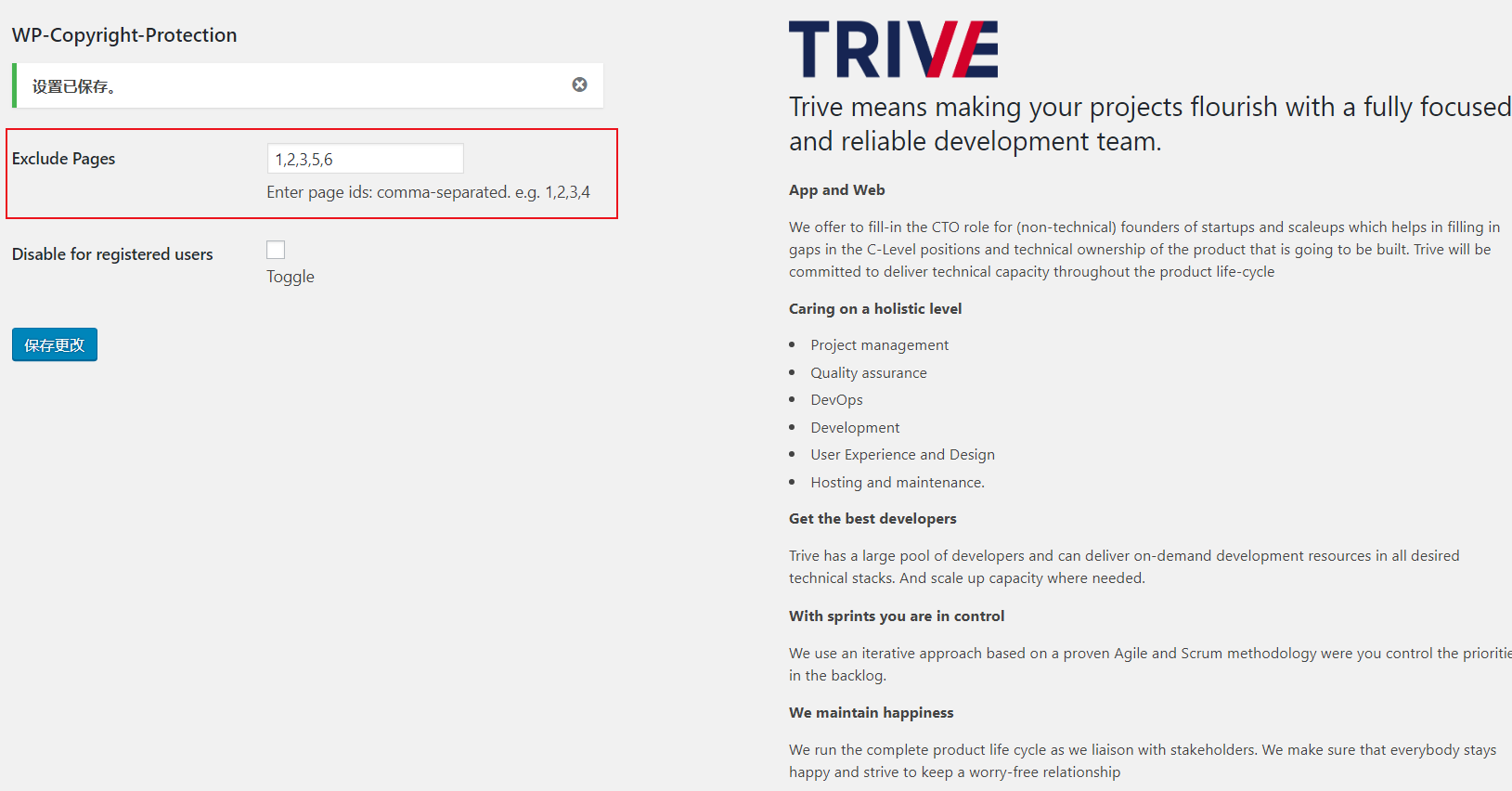Viewport: 1512px width, 791px height.
Task: Click 'We use an iterative approach' paragraph
Action: 1150,665
